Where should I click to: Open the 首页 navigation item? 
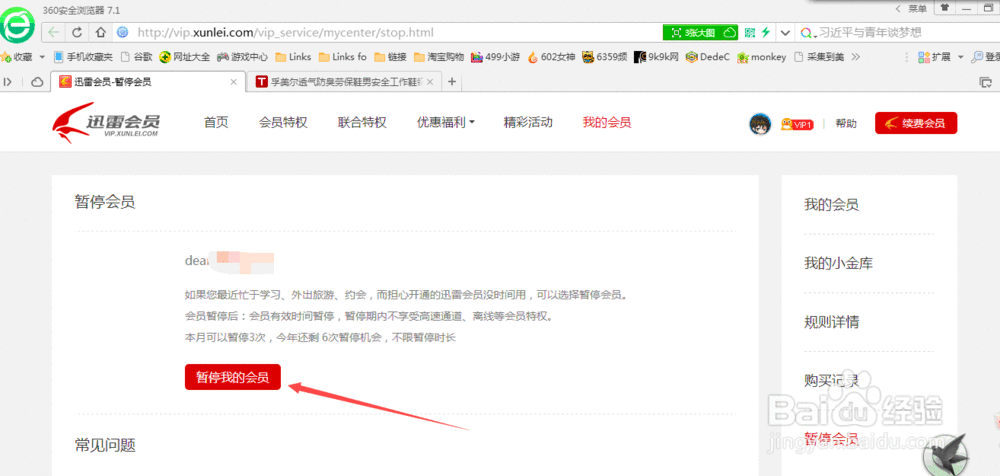[x=216, y=123]
